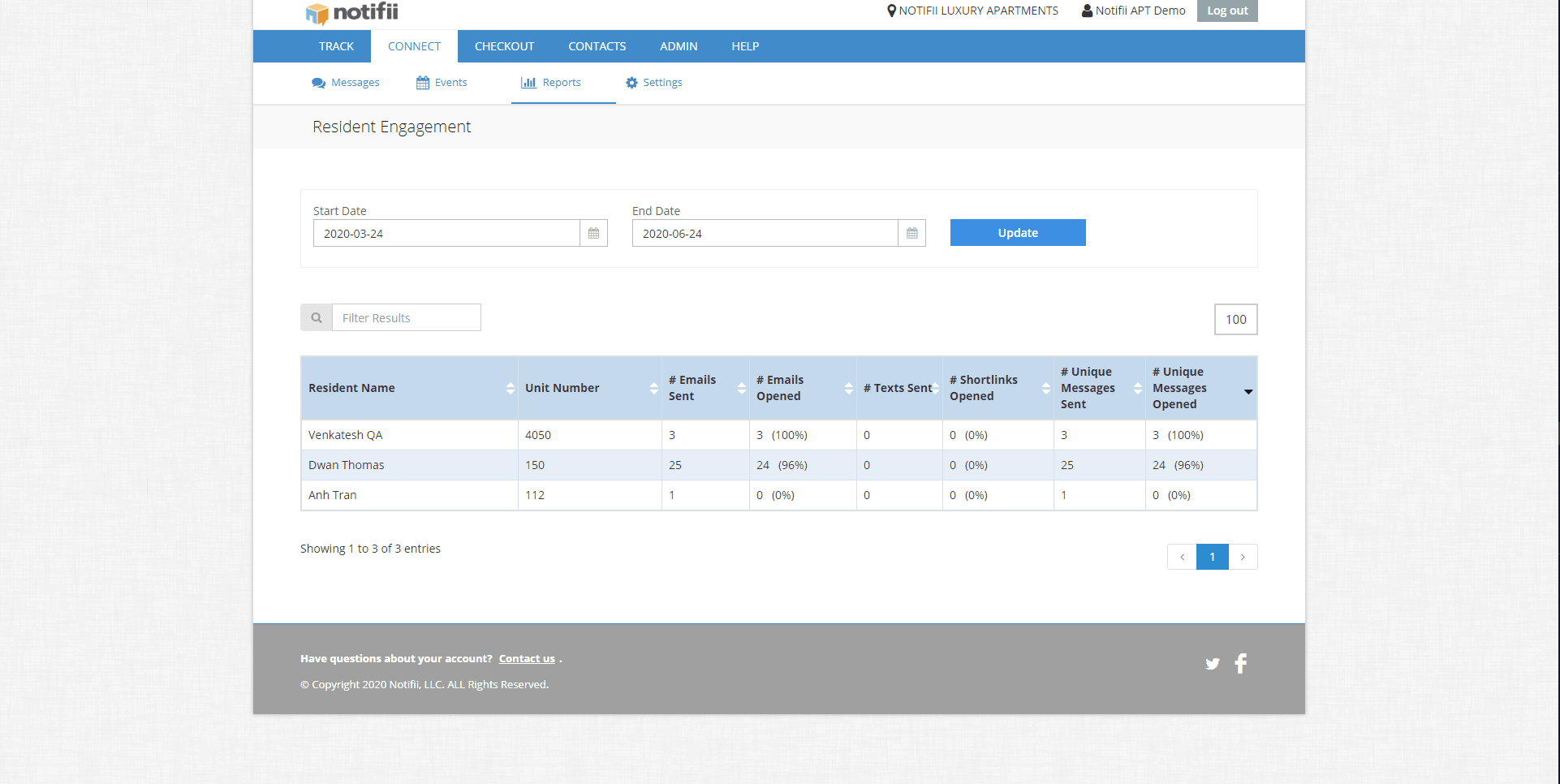The width and height of the screenshot is (1560, 784).
Task: Open the Unique Messages Opened sort dropdown arrow
Action: 1248,392
